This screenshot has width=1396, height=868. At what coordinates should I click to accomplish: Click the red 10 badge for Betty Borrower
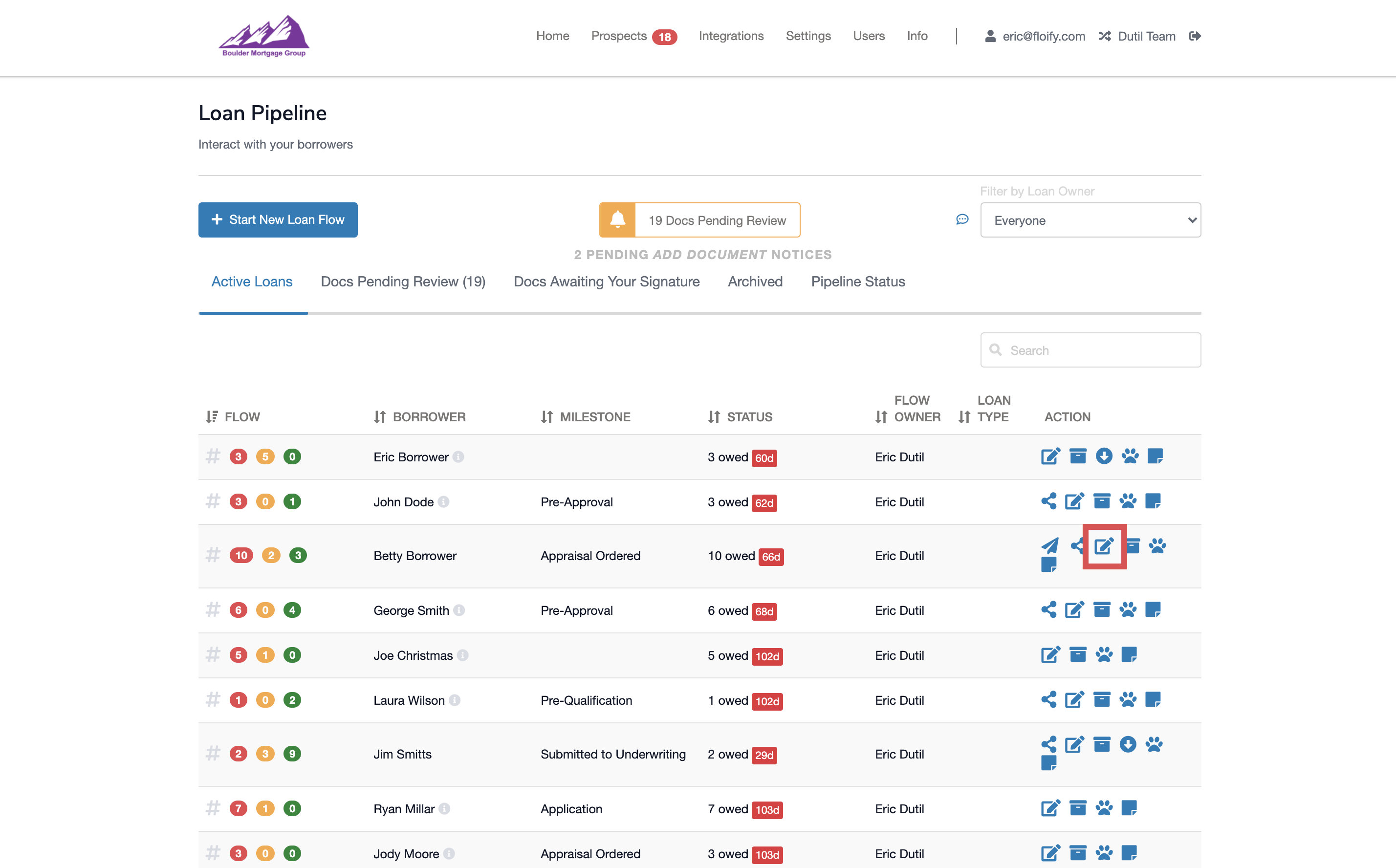pos(241,555)
